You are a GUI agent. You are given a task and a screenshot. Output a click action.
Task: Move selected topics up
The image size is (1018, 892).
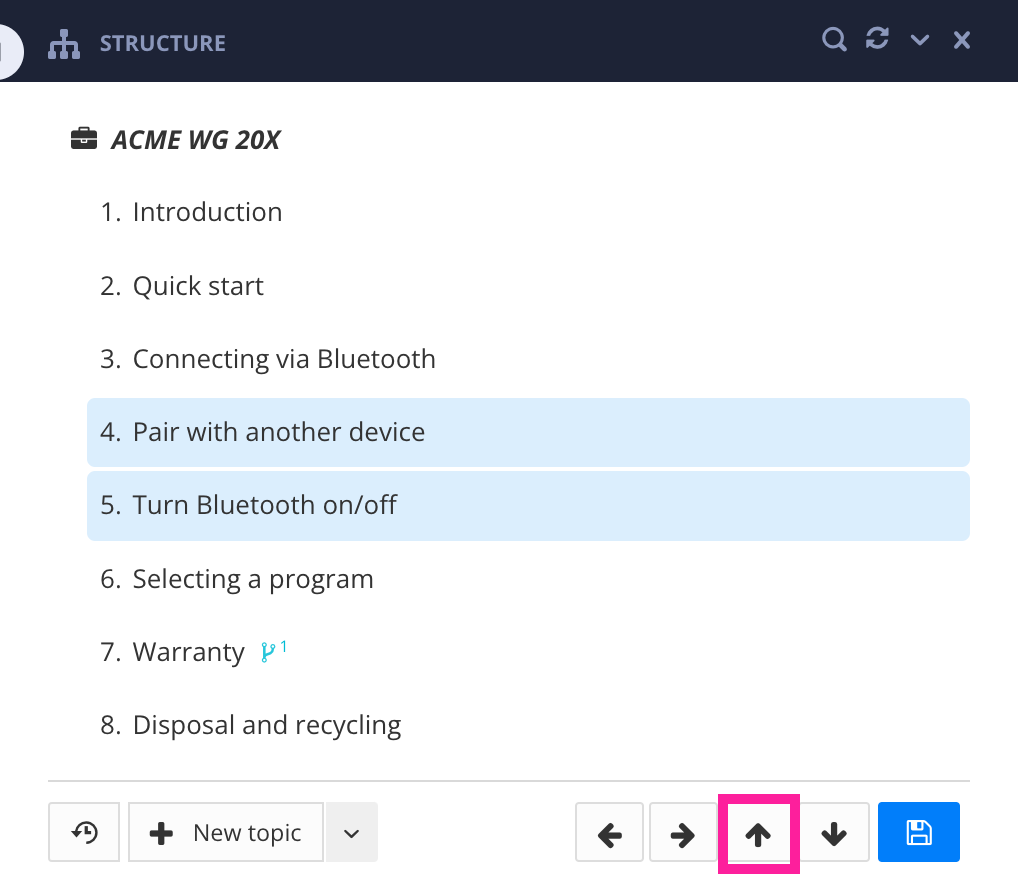tap(758, 831)
